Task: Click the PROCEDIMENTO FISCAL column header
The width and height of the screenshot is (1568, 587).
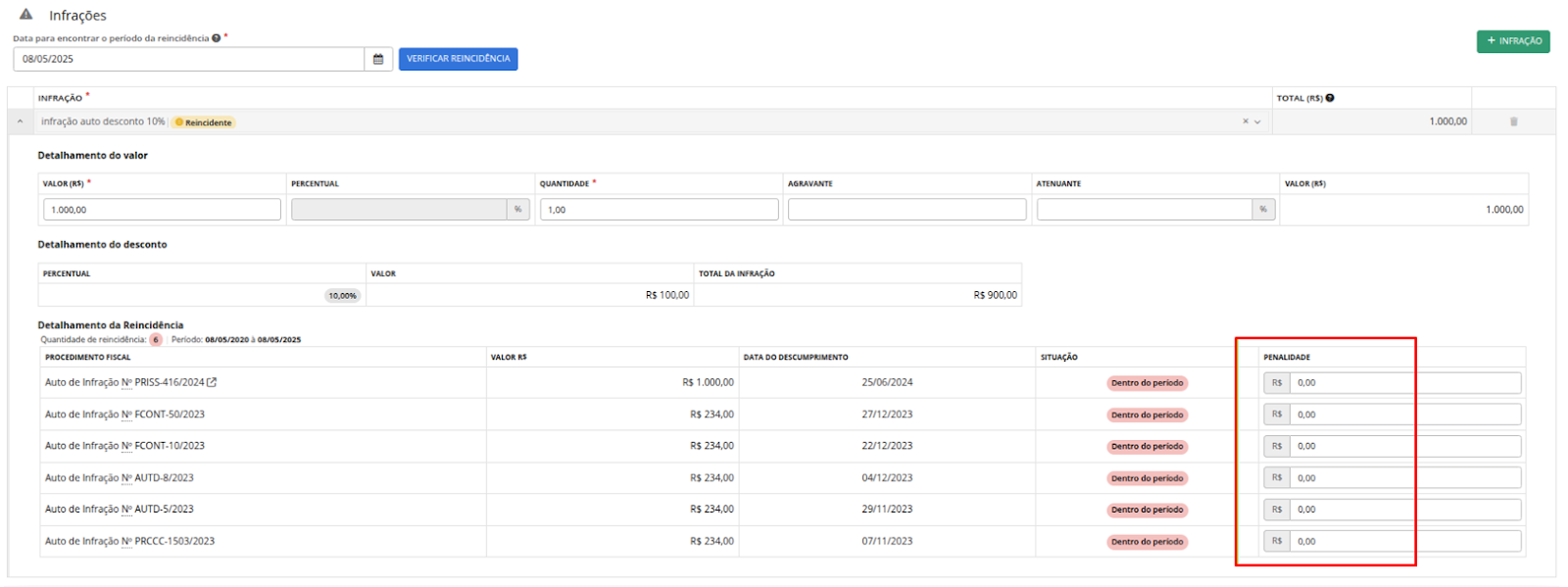Action: tap(87, 358)
